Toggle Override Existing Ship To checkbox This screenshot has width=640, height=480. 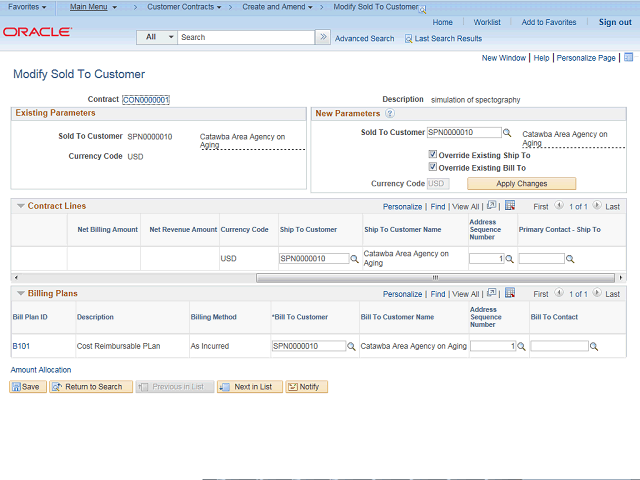tap(433, 154)
